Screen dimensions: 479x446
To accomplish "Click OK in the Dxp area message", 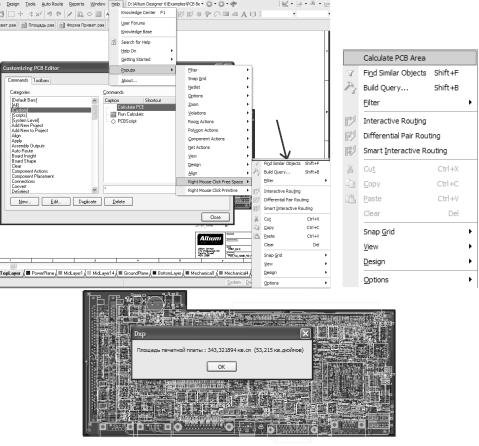I will click(222, 367).
